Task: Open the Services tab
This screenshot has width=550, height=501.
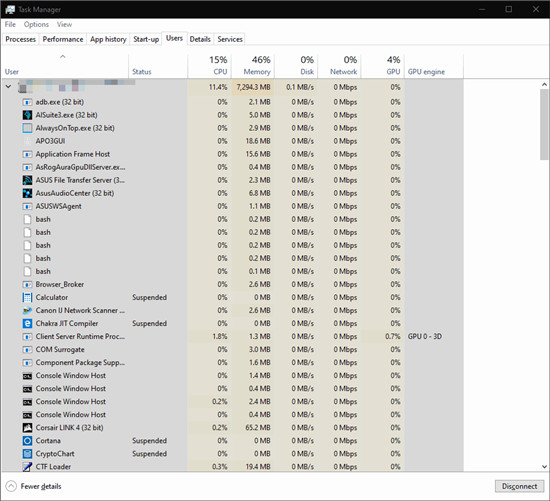Action: [x=230, y=39]
